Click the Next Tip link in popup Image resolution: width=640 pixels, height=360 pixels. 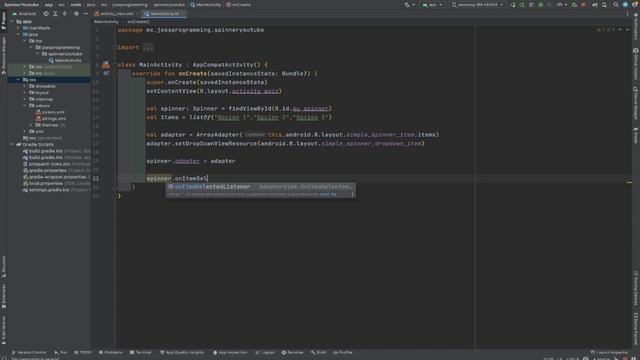328,195
